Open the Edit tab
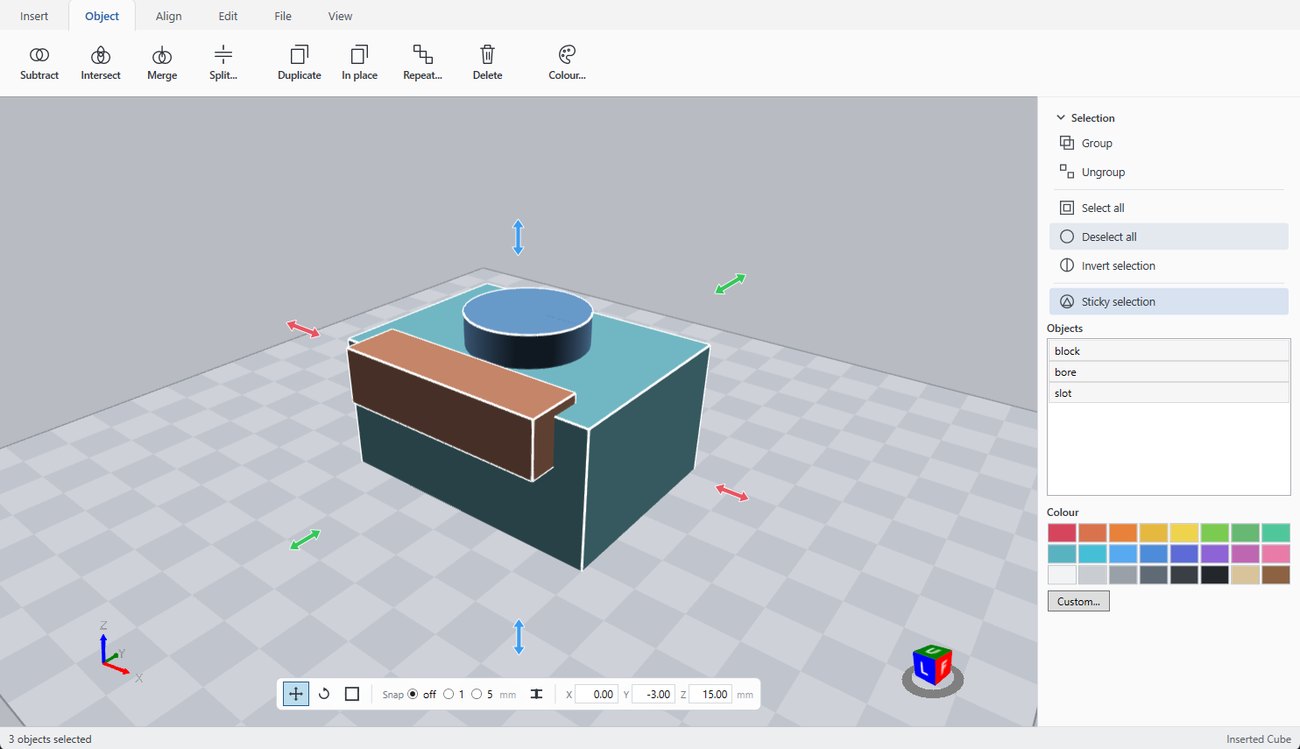1300x749 pixels. coord(228,16)
